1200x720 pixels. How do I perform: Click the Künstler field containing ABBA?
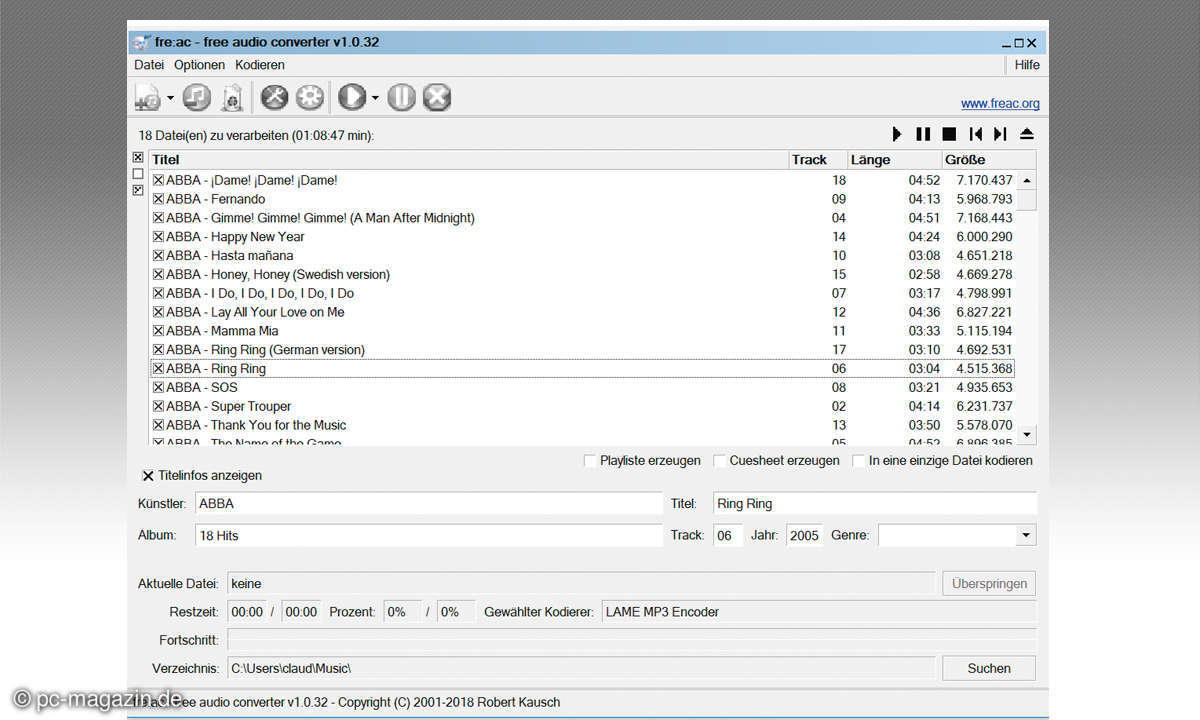click(428, 503)
